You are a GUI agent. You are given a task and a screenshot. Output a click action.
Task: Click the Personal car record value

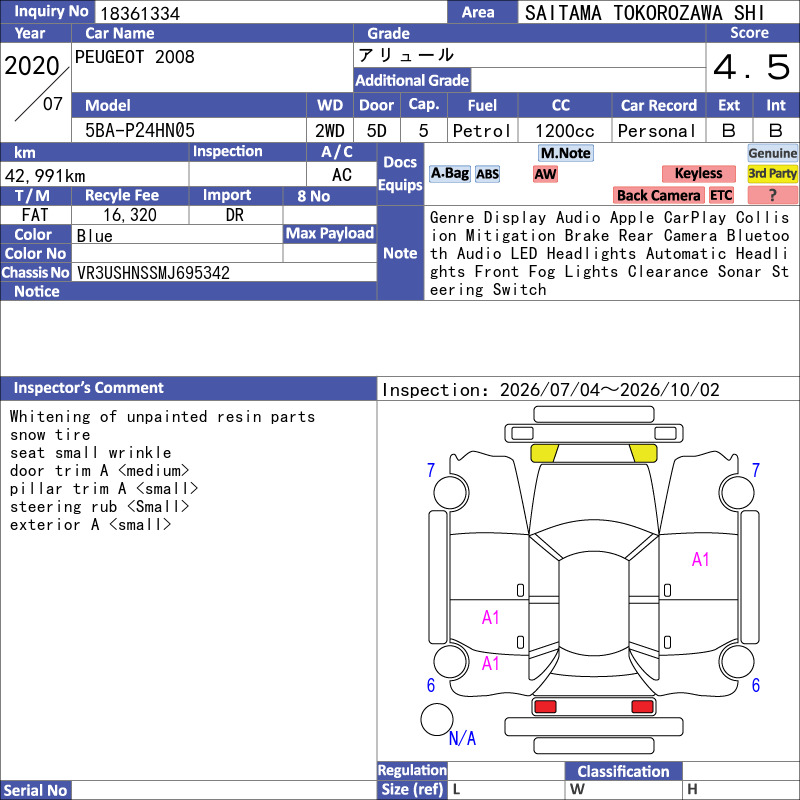(x=657, y=131)
